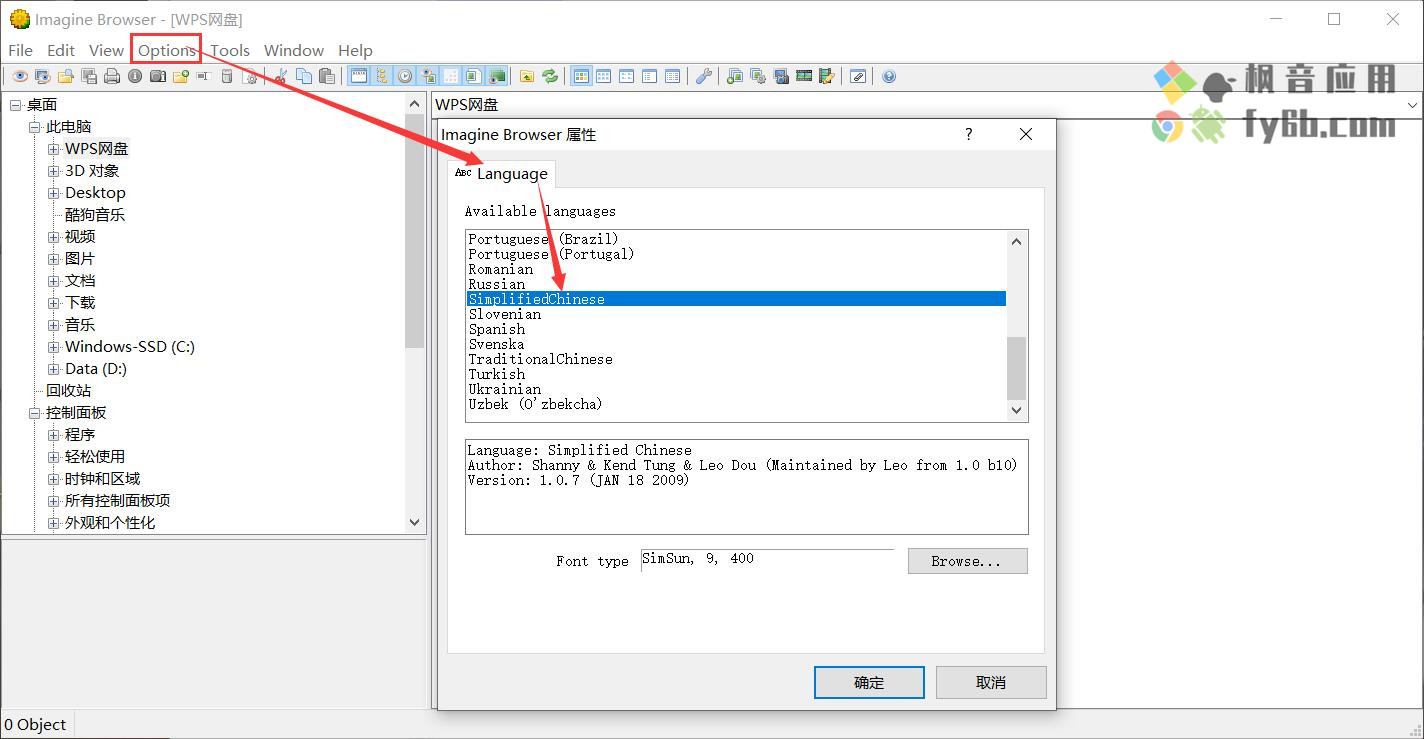Click the folder with magnifier toolbar icon

[x=66, y=76]
